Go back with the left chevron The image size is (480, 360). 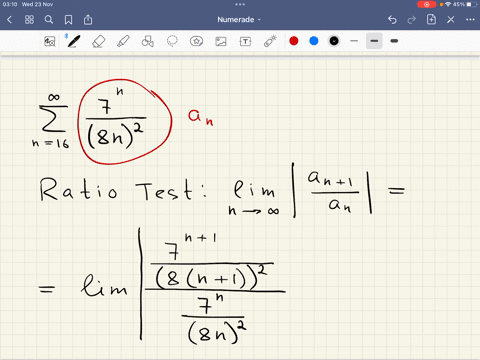[9, 20]
